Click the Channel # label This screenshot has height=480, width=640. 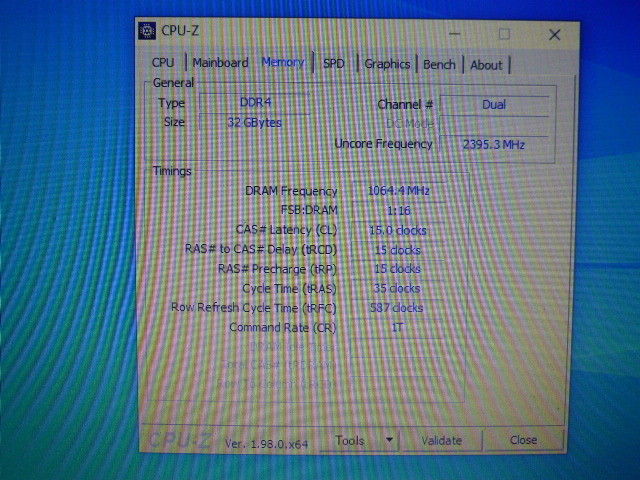[405, 104]
